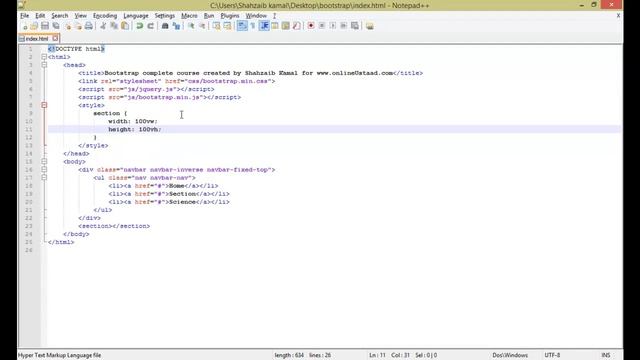Toggle Synchronize Horizontal Scrolling icon
Image resolution: width=640 pixels, height=360 pixels.
coord(227,26)
